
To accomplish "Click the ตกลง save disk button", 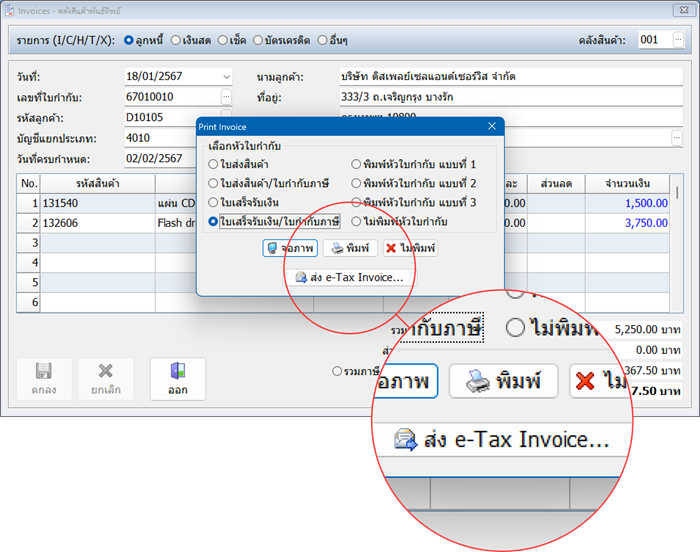I will tap(43, 379).
